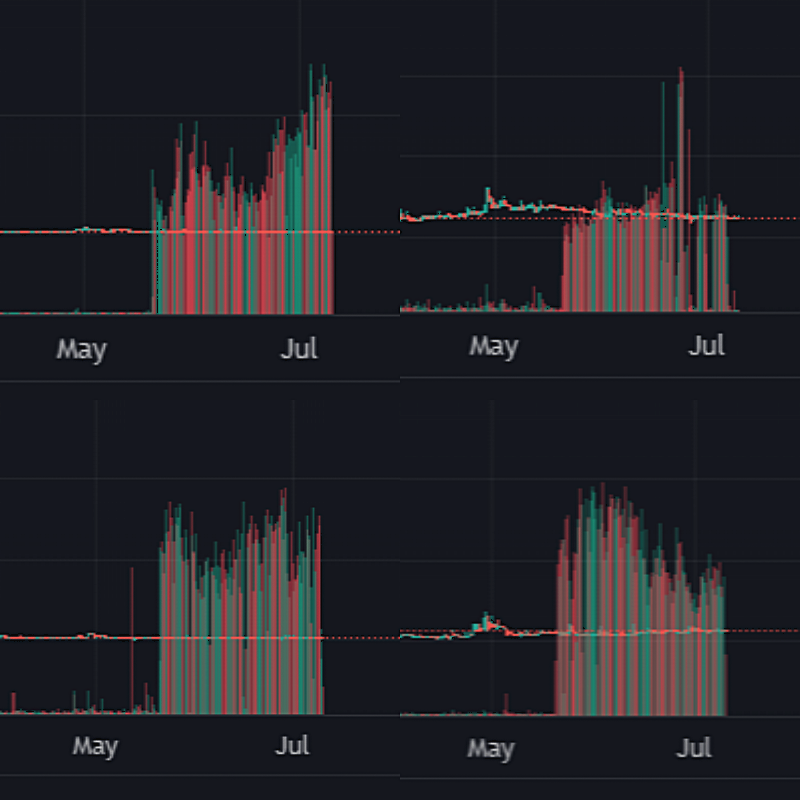Click the small price bump near May in bottom-right chart
This screenshot has height=800, width=800.
(487, 622)
